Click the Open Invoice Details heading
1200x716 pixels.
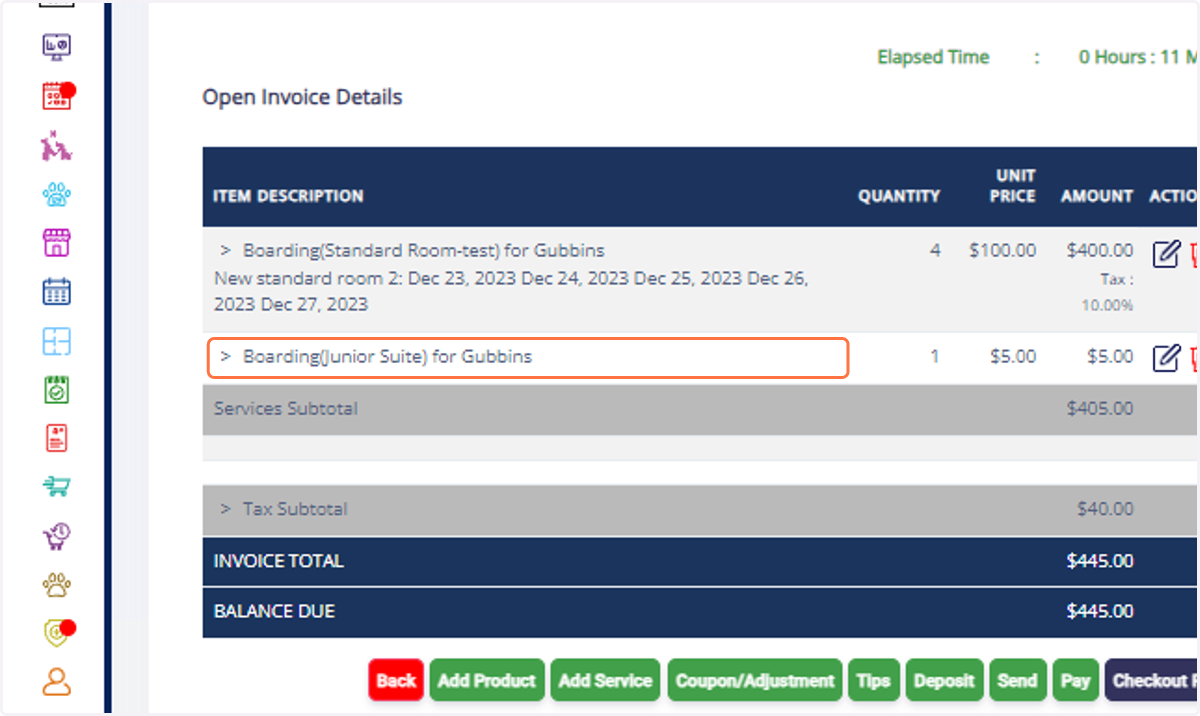(302, 97)
